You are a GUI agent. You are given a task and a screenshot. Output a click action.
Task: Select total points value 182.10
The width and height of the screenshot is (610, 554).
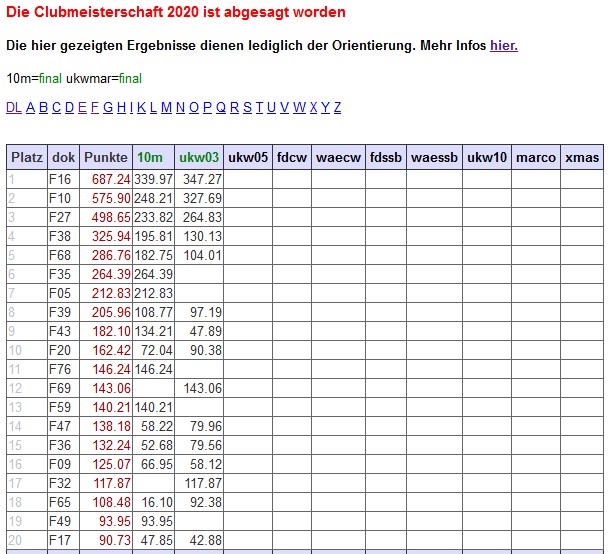106,331
